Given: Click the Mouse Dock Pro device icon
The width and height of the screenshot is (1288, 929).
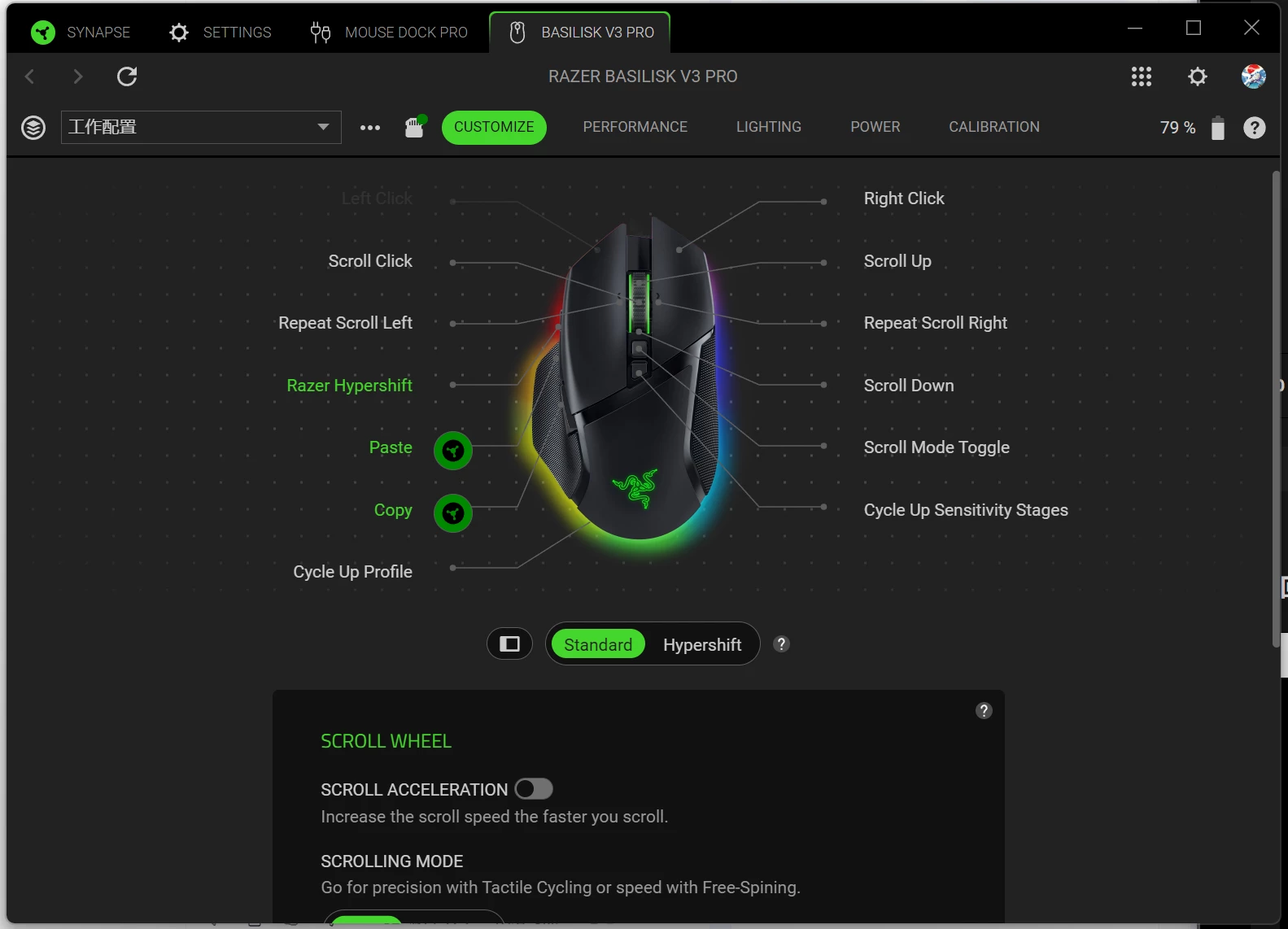Looking at the screenshot, I should click(321, 33).
